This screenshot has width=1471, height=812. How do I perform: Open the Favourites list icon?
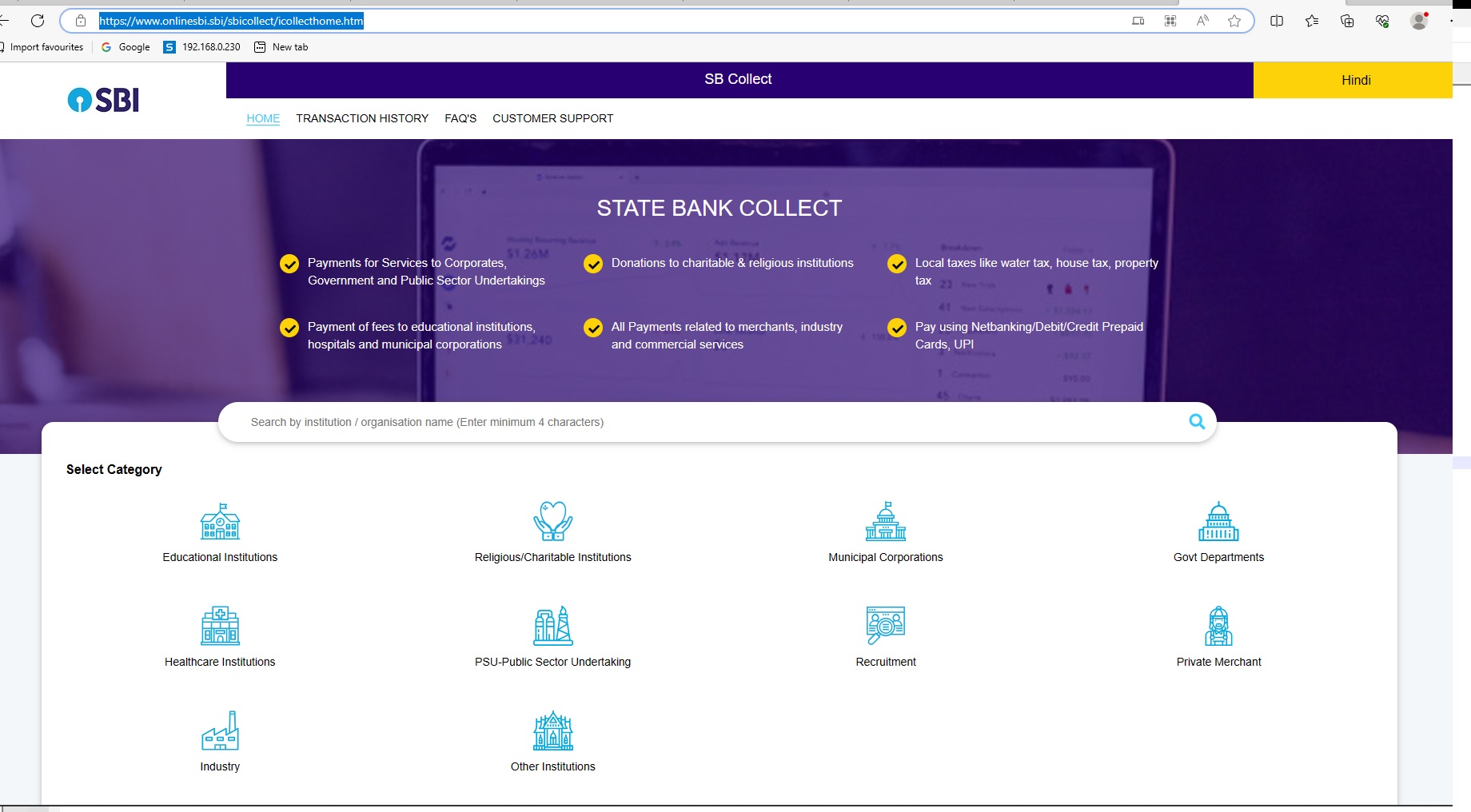point(1312,21)
